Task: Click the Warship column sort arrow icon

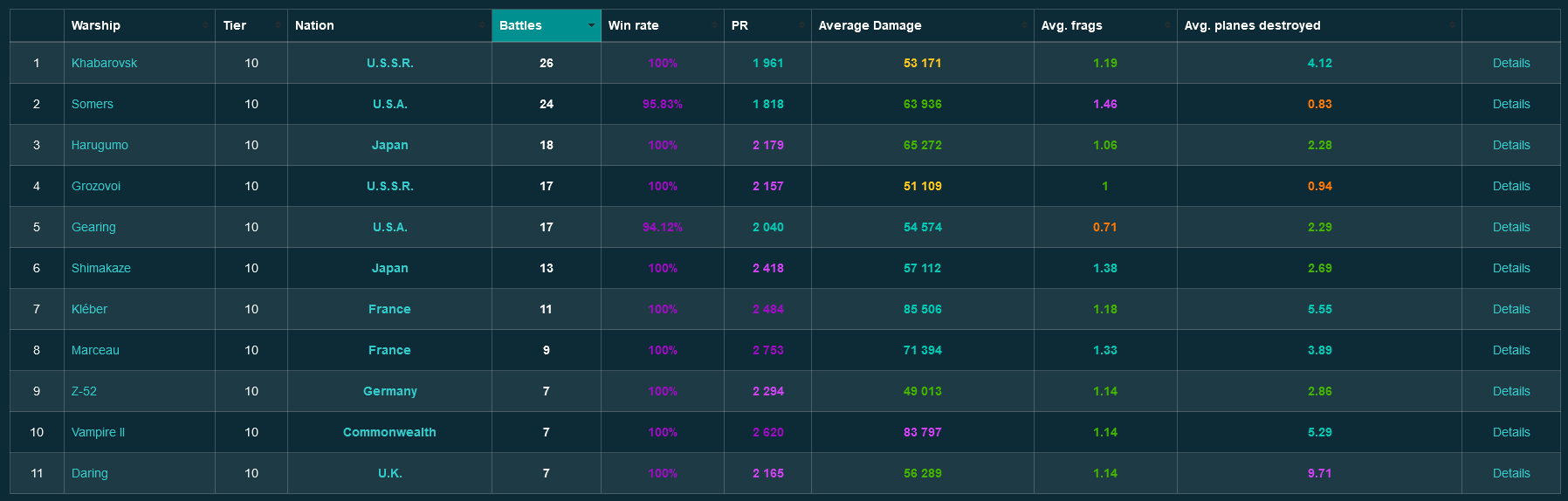Action: 206,25
